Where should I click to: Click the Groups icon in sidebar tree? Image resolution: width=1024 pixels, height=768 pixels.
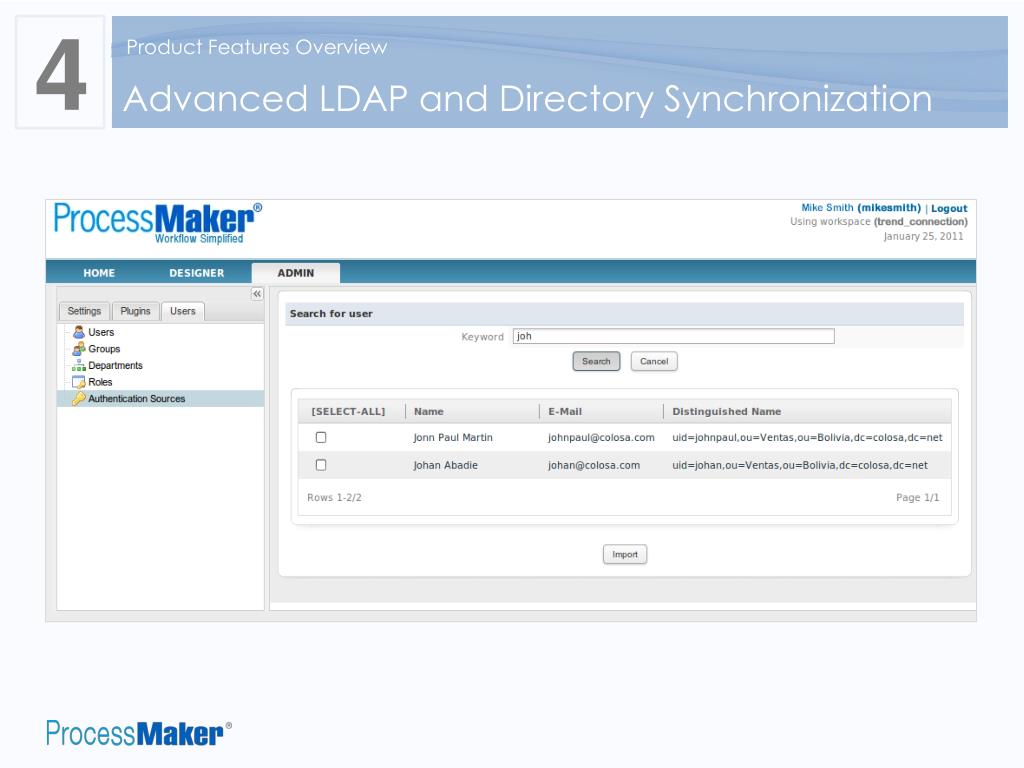coord(79,349)
